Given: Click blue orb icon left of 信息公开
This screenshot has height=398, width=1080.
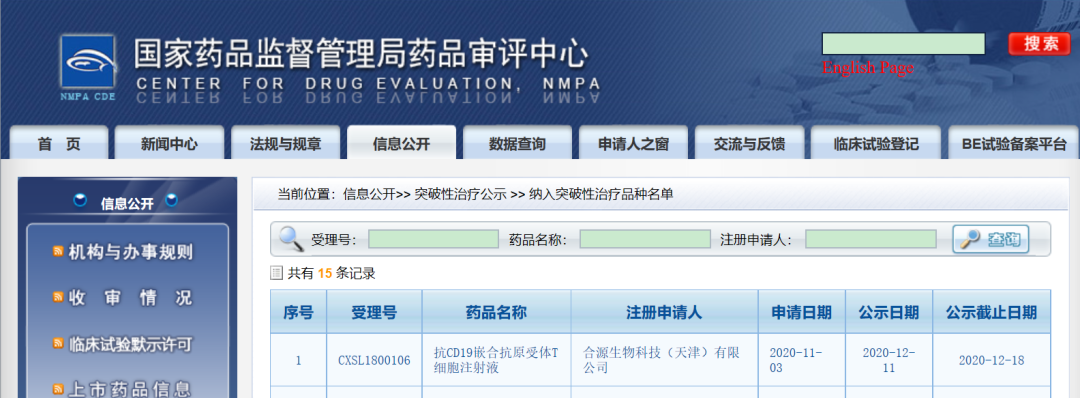Looking at the screenshot, I should [81, 200].
